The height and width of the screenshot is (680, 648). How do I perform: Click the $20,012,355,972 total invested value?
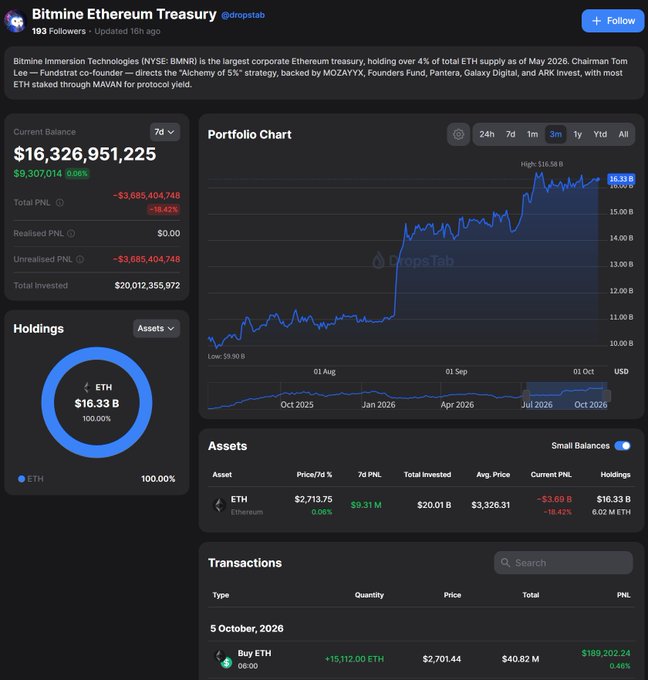(147, 285)
